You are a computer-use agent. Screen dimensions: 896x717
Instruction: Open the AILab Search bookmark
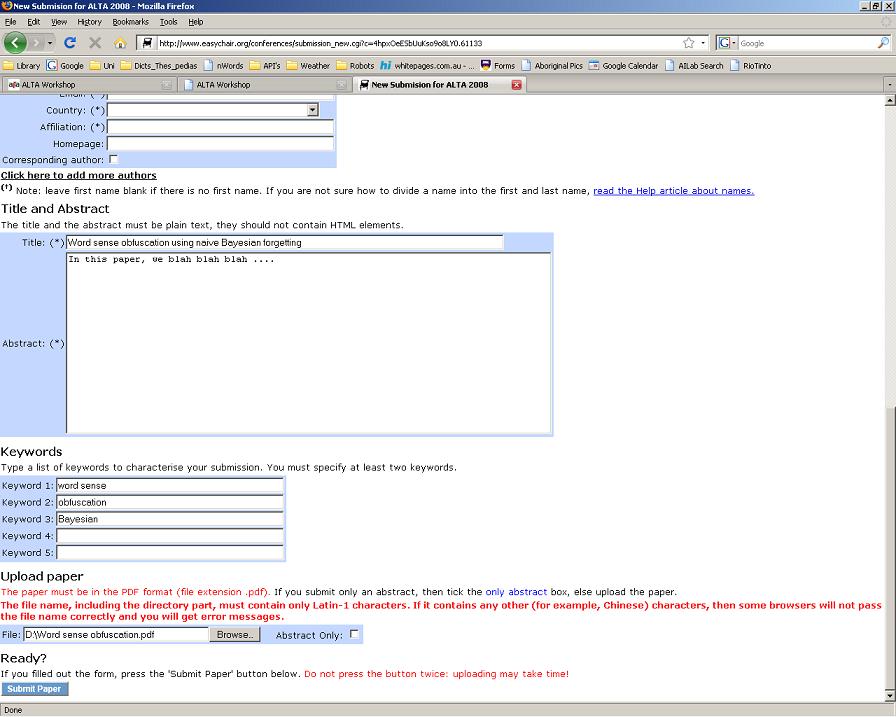pos(694,66)
